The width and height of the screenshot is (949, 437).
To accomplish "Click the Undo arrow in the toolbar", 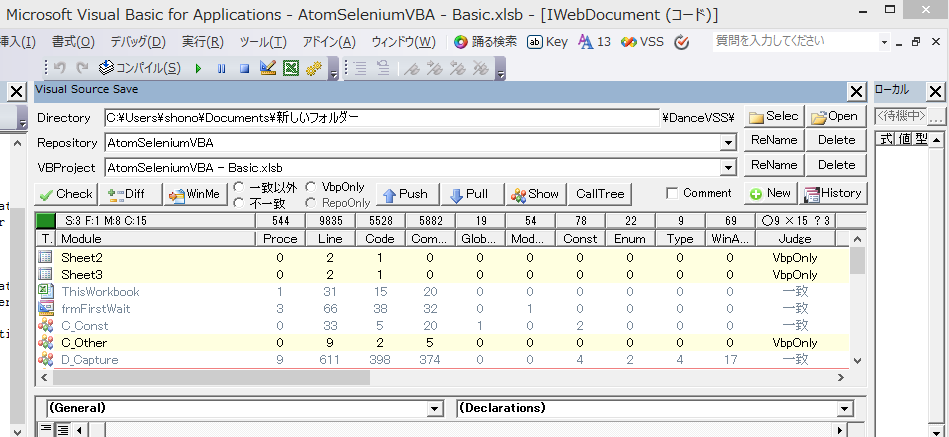I will [x=59, y=68].
